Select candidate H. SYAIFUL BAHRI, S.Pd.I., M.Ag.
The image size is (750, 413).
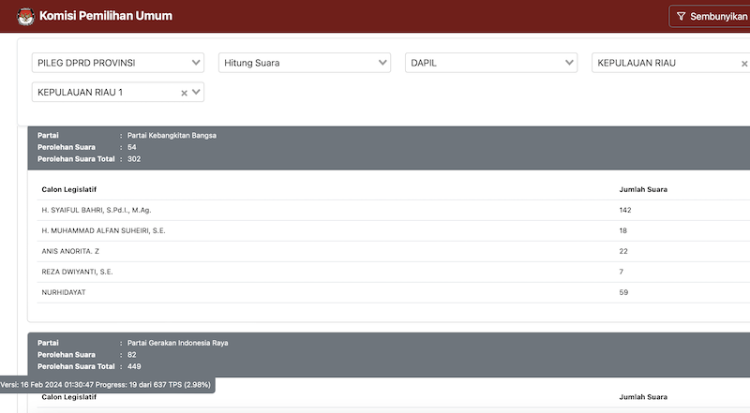pyautogui.click(x=96, y=210)
